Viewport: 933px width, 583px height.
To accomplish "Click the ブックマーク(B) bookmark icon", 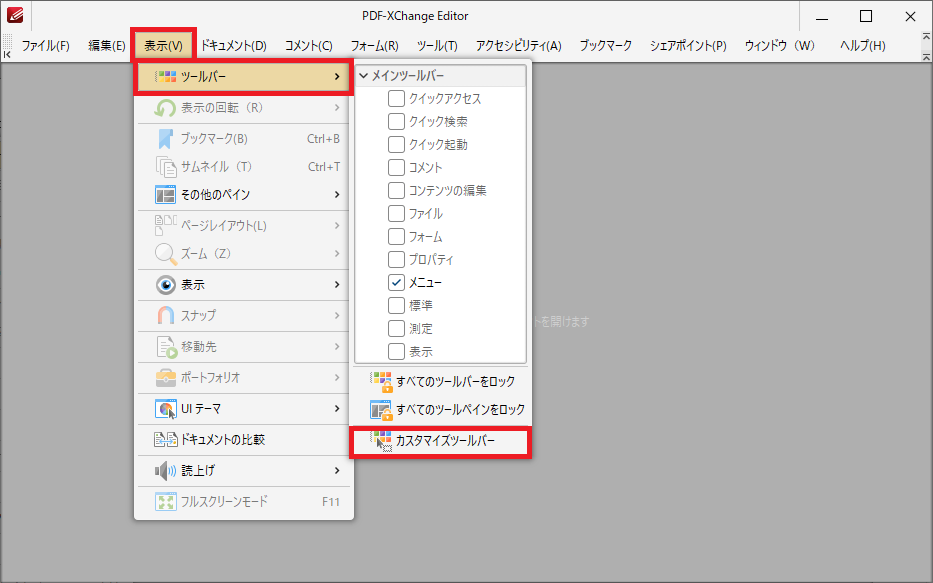I will (x=165, y=139).
